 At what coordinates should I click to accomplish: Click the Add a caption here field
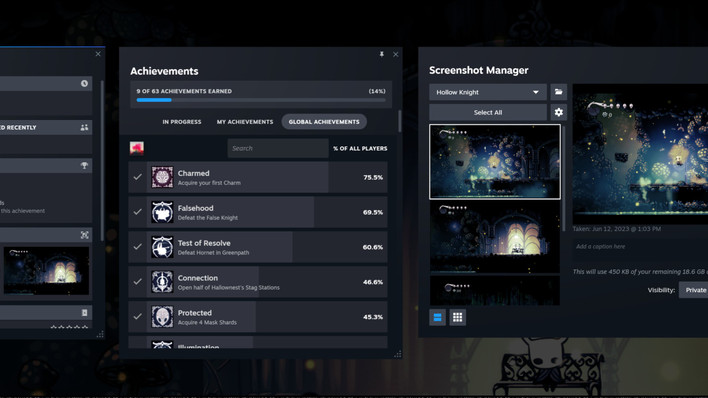tap(640, 247)
